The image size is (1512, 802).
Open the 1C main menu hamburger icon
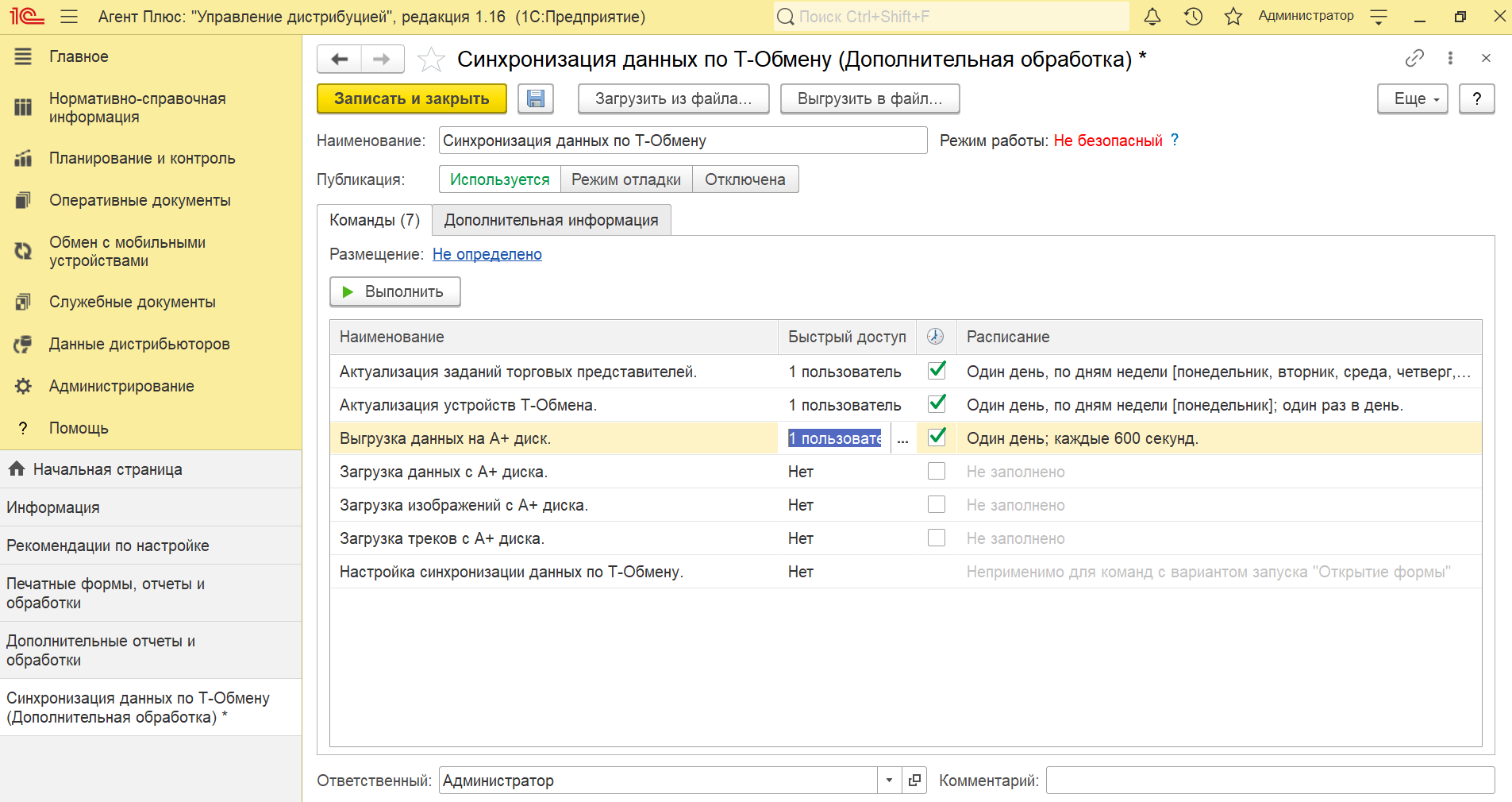pos(69,17)
